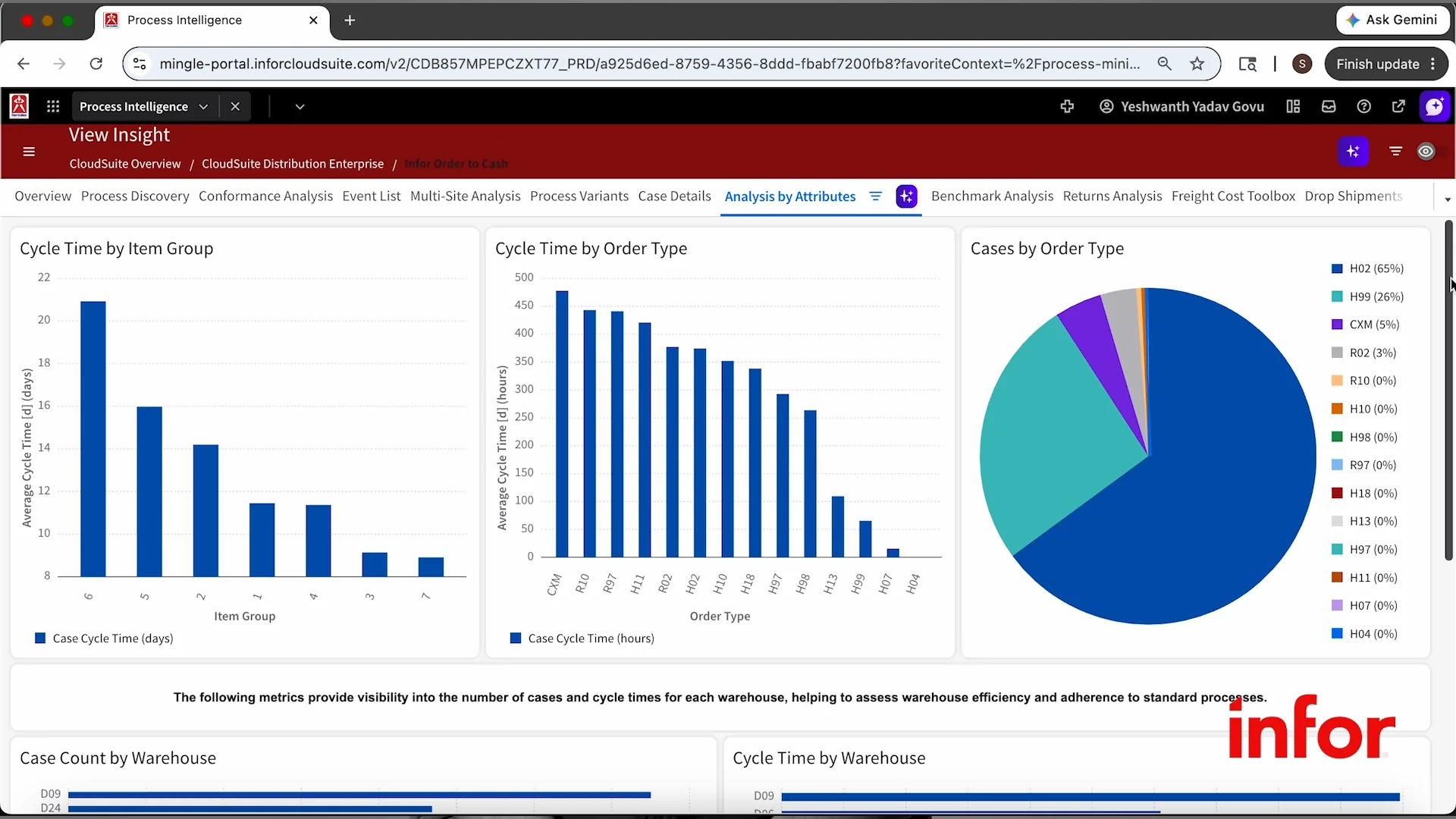This screenshot has height=819, width=1456.
Task: Click the Infor home logo icon
Action: click(x=19, y=106)
